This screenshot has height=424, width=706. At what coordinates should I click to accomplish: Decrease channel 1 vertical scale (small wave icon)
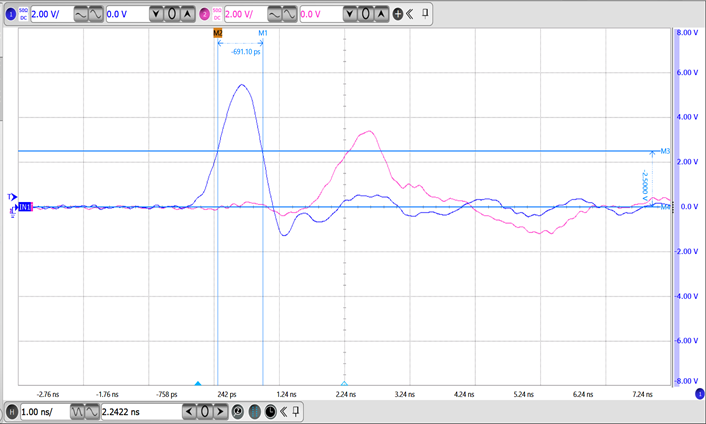coord(80,14)
